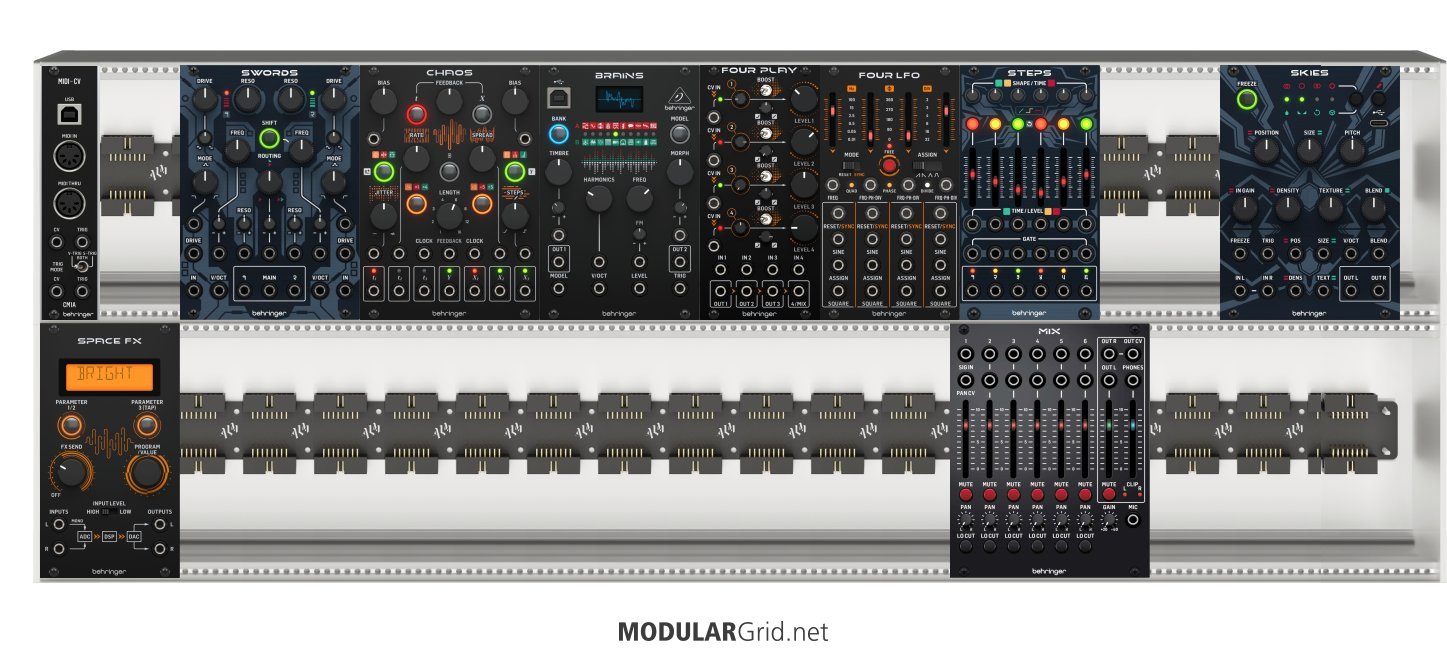Click the Swords MAIN output jack

[x=268, y=291]
